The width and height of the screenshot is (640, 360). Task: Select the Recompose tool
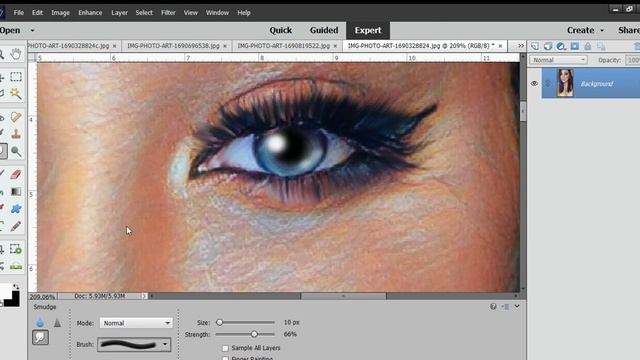coord(16,249)
